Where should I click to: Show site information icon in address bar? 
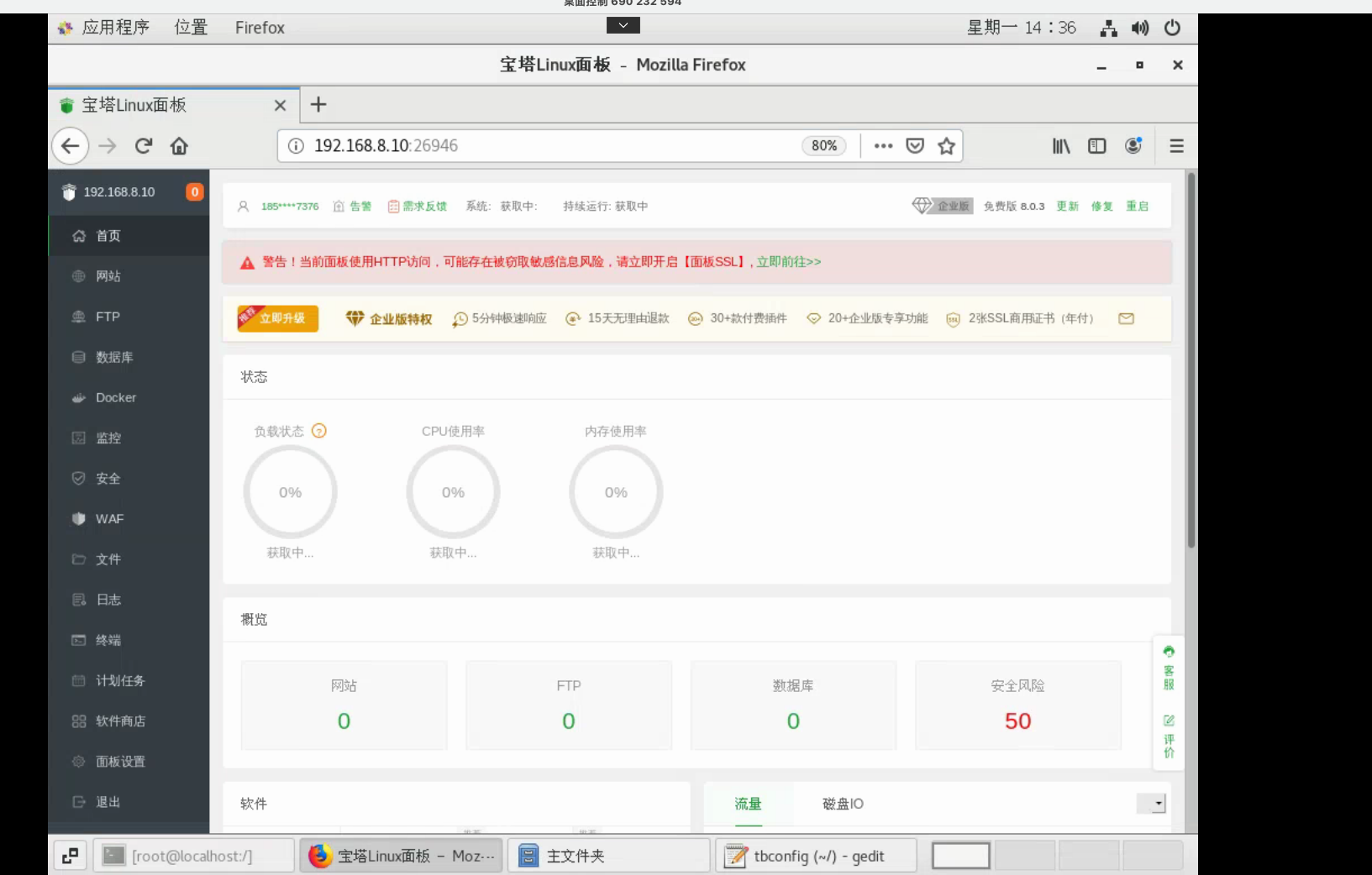(x=296, y=146)
